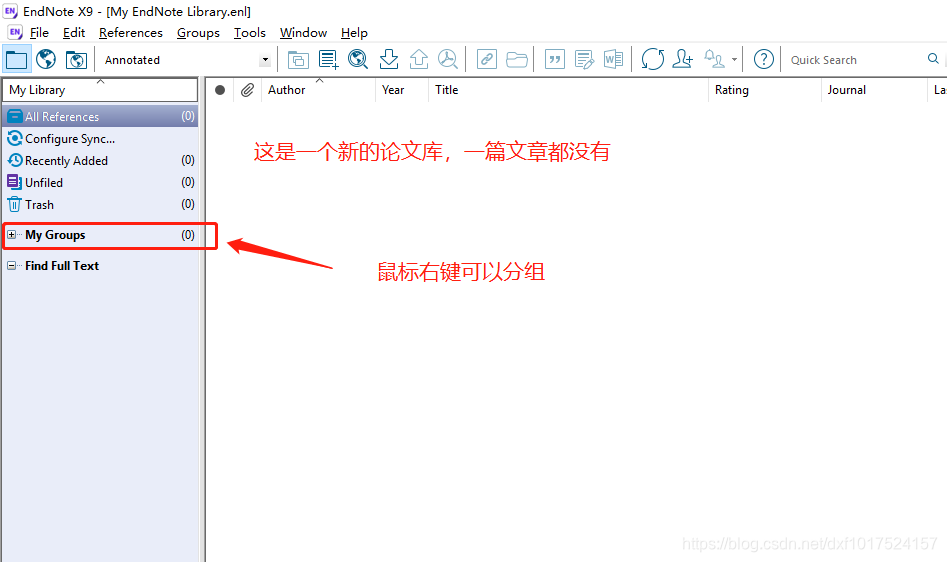Click the Open File folder icon
Image resolution: width=947 pixels, height=562 pixels.
[x=517, y=60]
